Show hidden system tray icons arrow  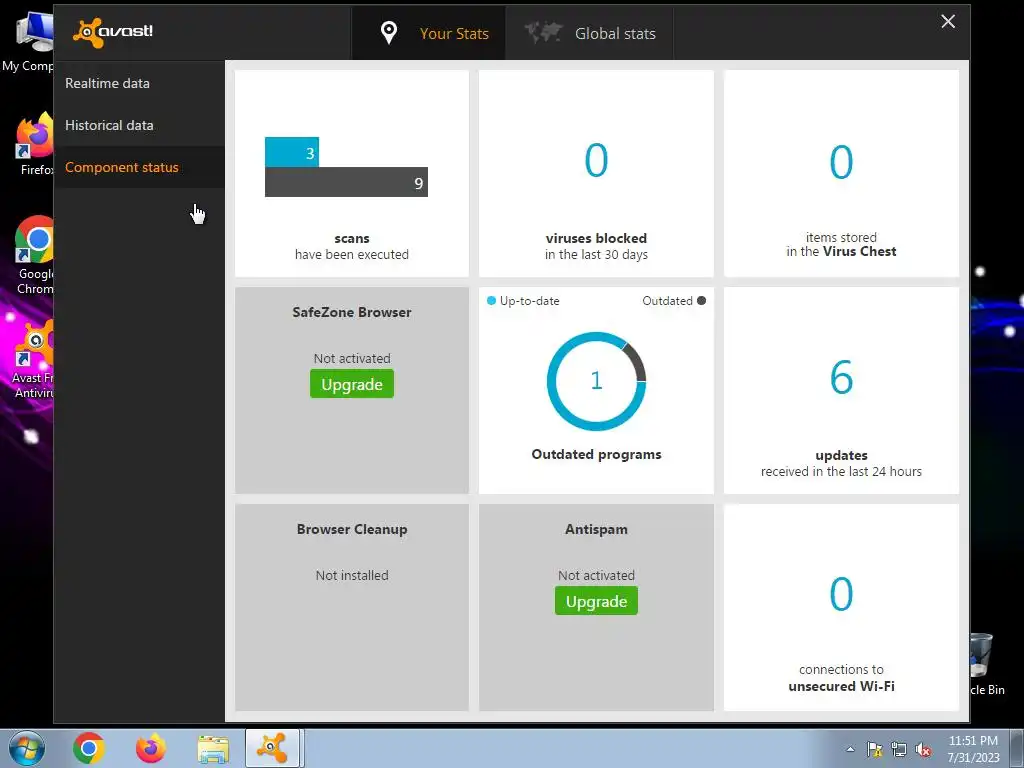pos(850,749)
